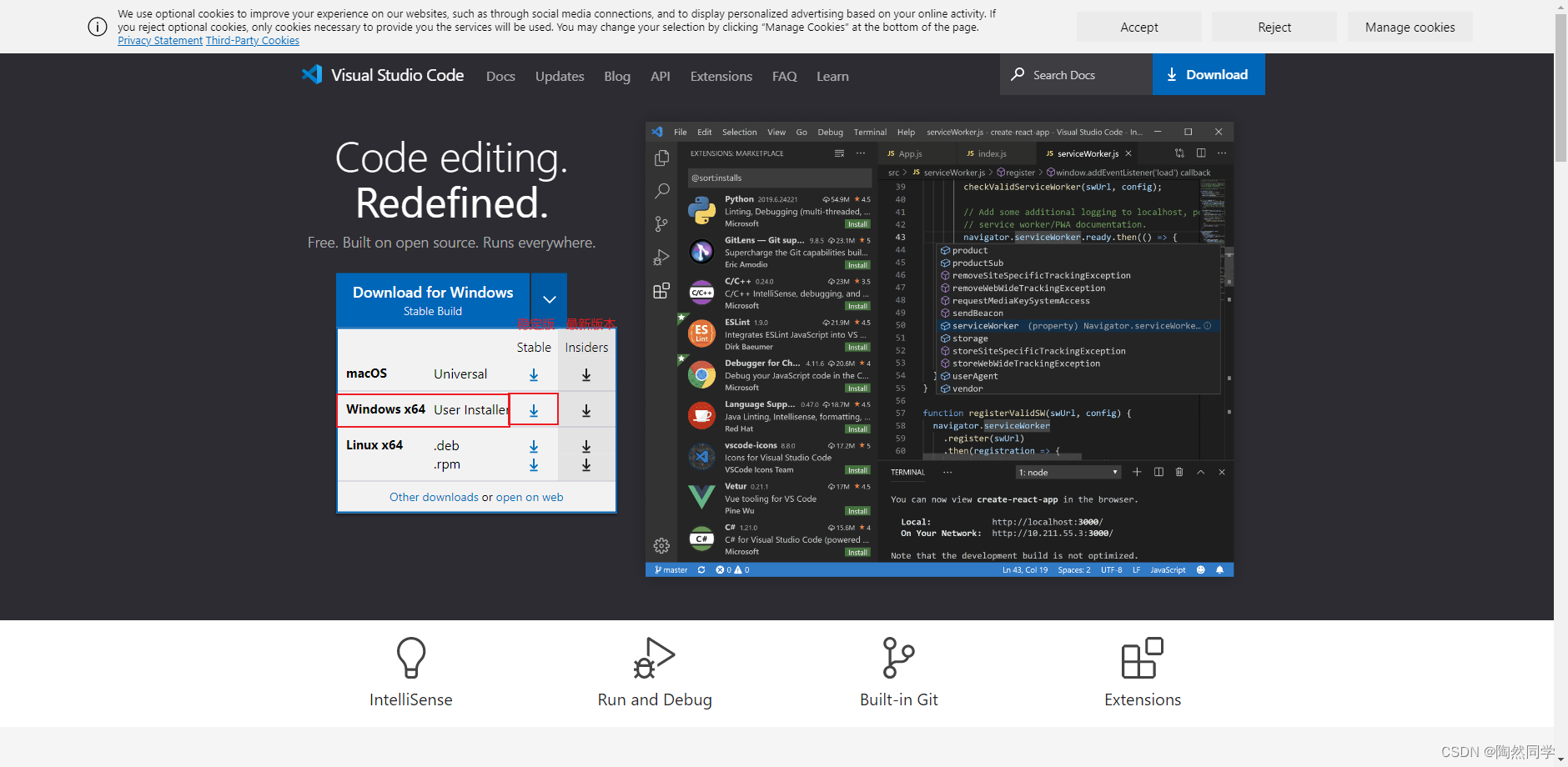Open the API nav item
1568x767 pixels.
click(661, 76)
